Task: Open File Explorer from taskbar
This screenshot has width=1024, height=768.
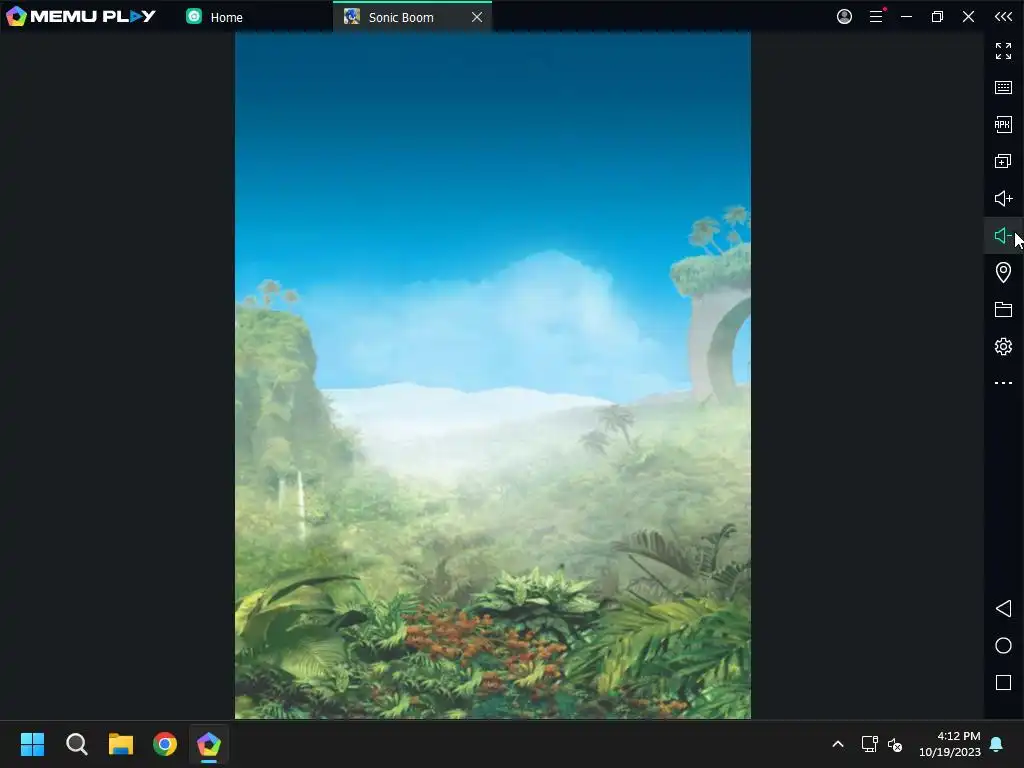Action: pyautogui.click(x=121, y=744)
